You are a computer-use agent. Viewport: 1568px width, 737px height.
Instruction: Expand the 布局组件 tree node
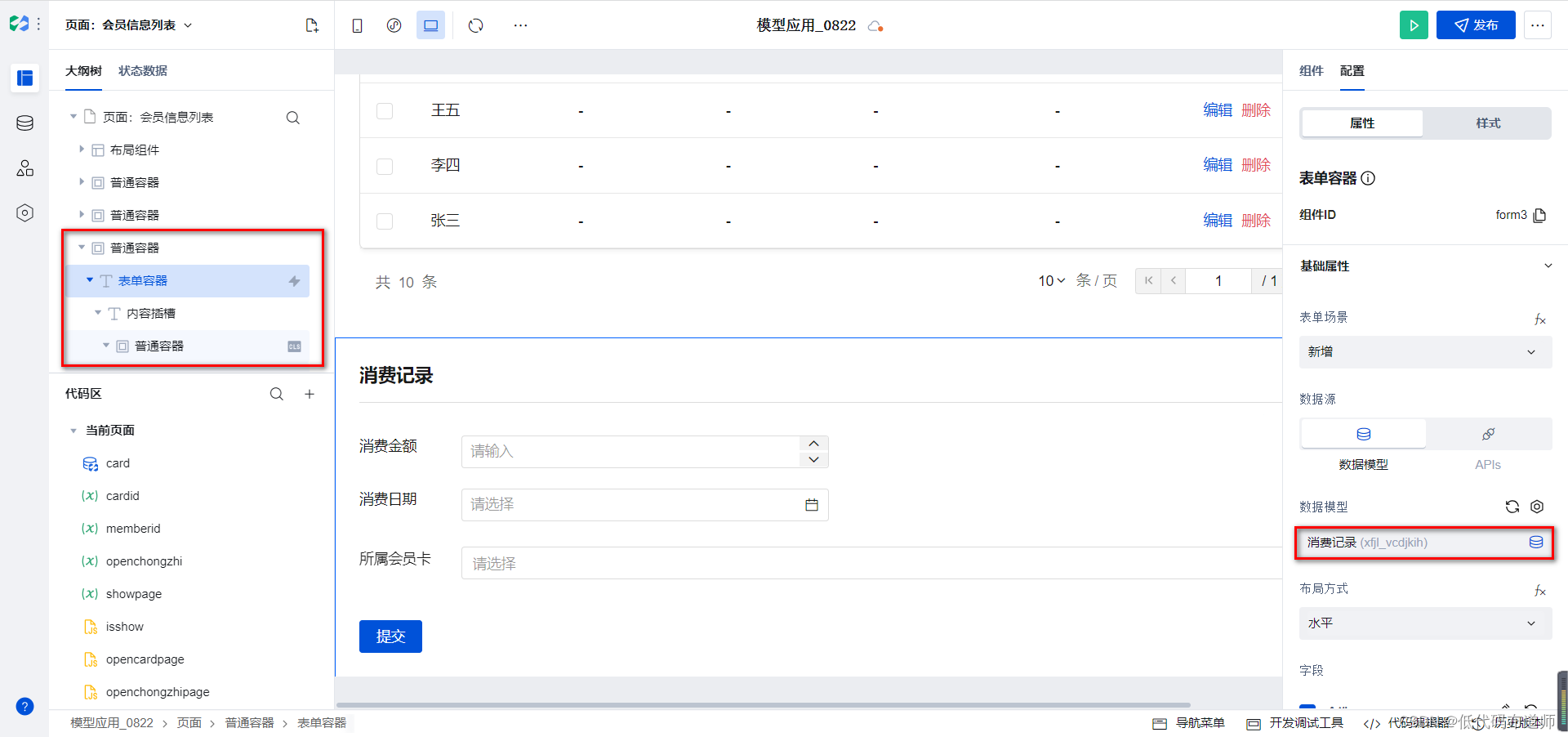click(x=82, y=150)
